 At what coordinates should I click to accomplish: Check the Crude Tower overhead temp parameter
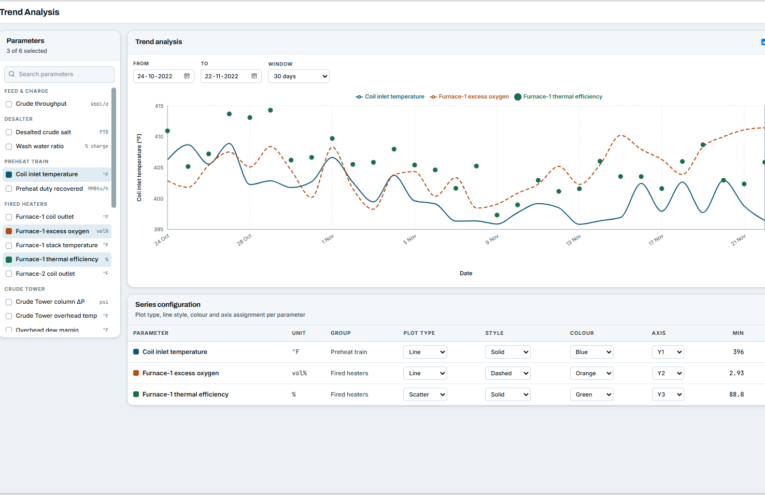click(9, 316)
